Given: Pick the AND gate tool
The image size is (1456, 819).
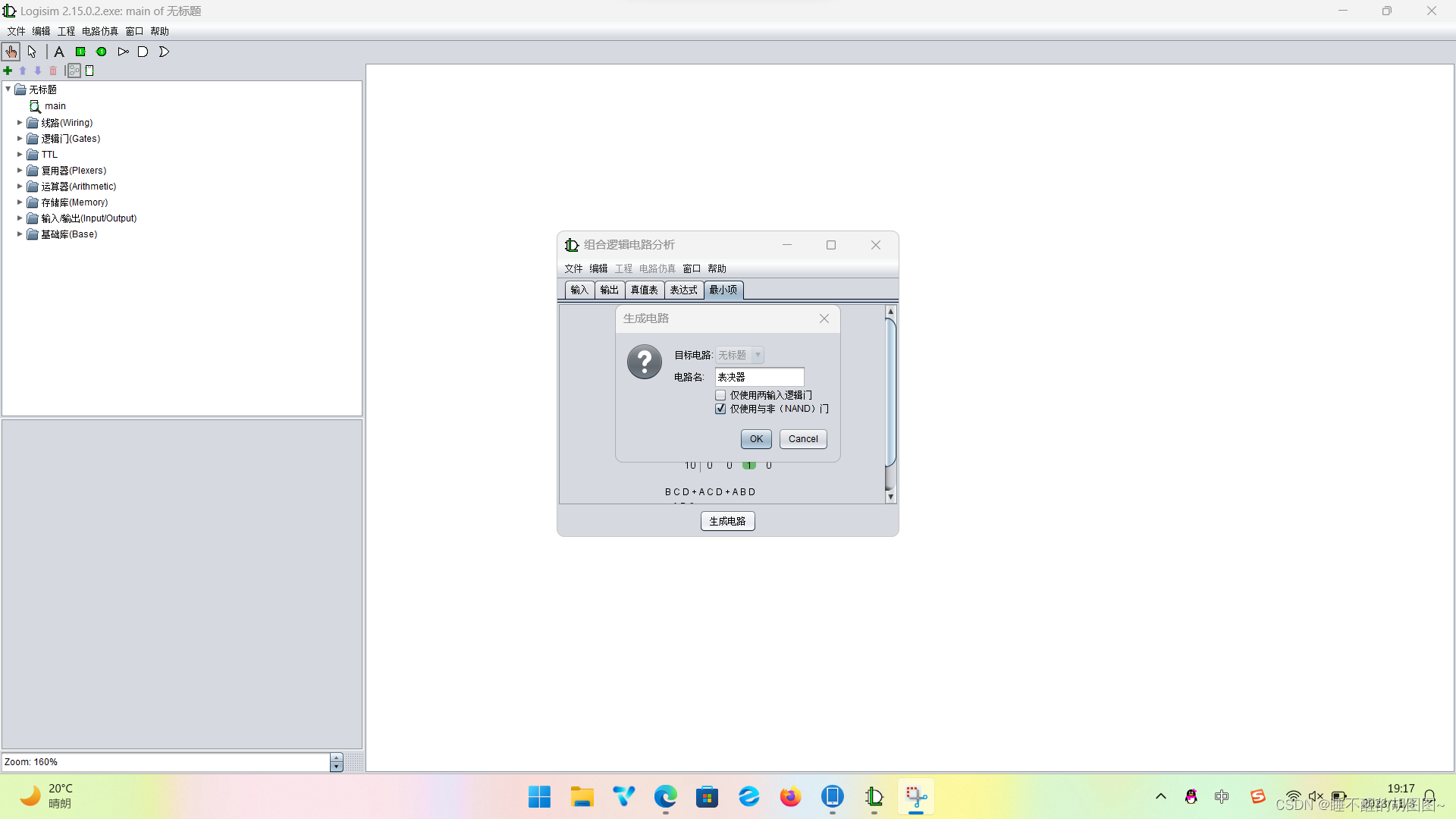Looking at the screenshot, I should (143, 52).
